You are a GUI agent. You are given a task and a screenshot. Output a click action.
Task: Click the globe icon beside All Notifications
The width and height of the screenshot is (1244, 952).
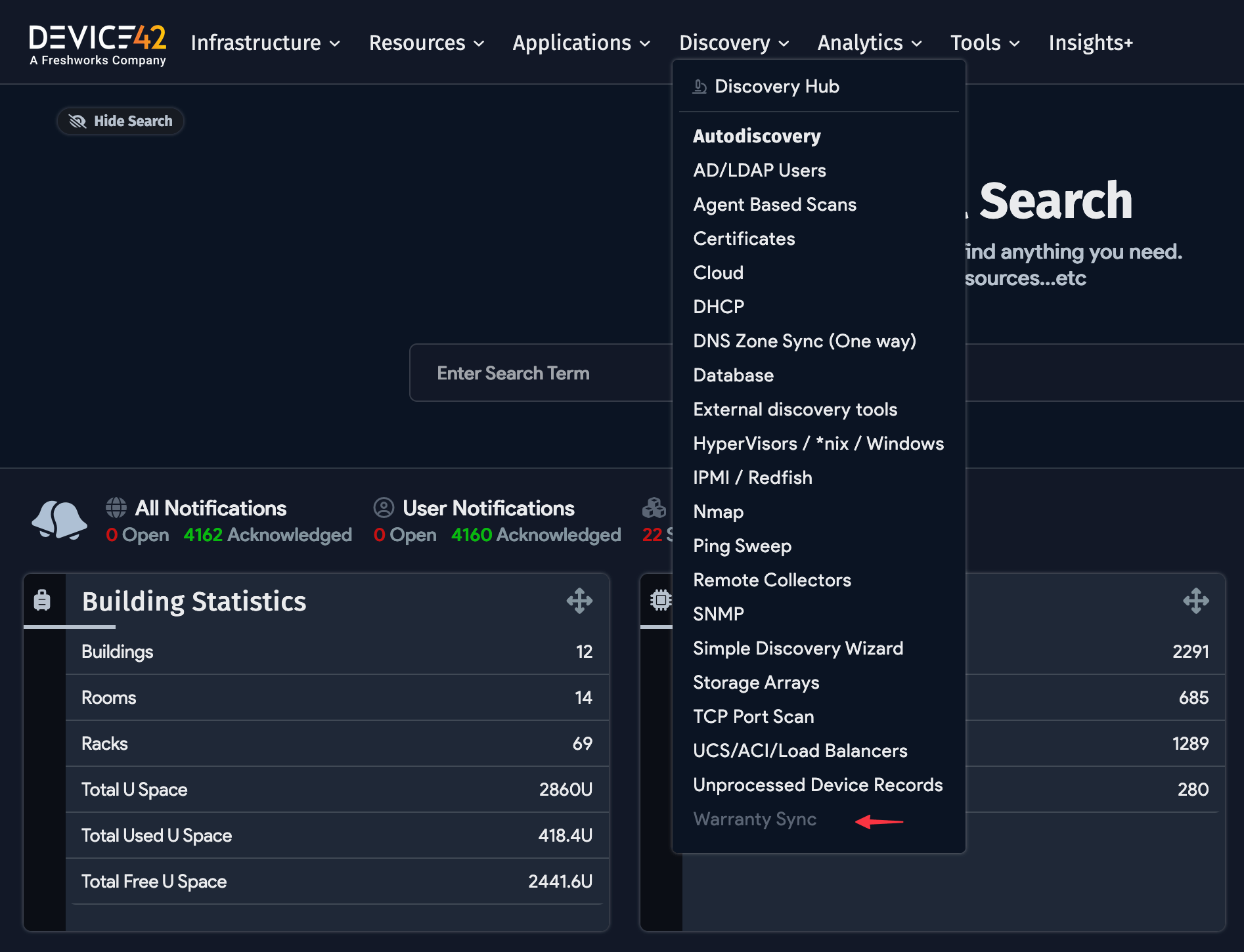coord(116,508)
